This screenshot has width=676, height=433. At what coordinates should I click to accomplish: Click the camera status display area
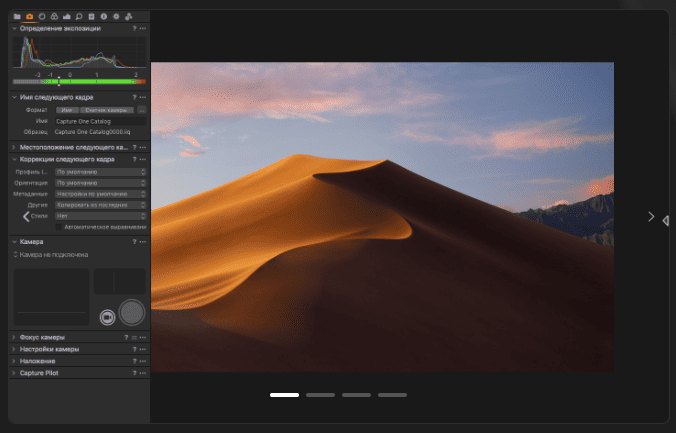(51, 297)
